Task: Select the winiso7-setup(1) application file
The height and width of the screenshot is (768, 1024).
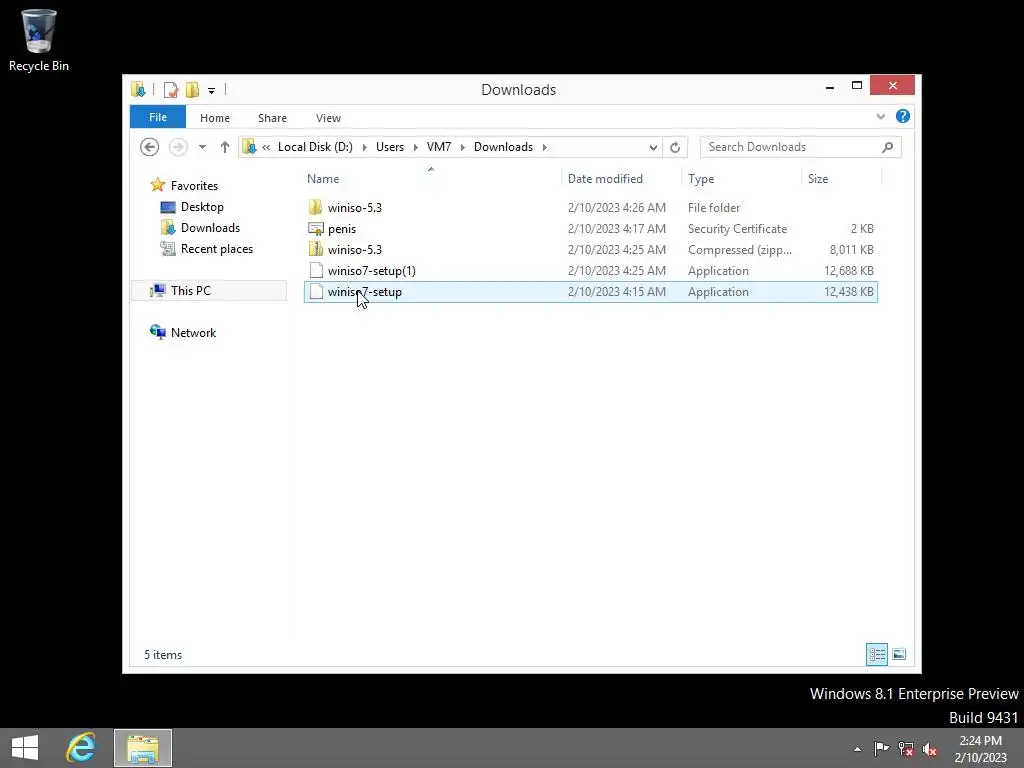Action: tap(590, 270)
